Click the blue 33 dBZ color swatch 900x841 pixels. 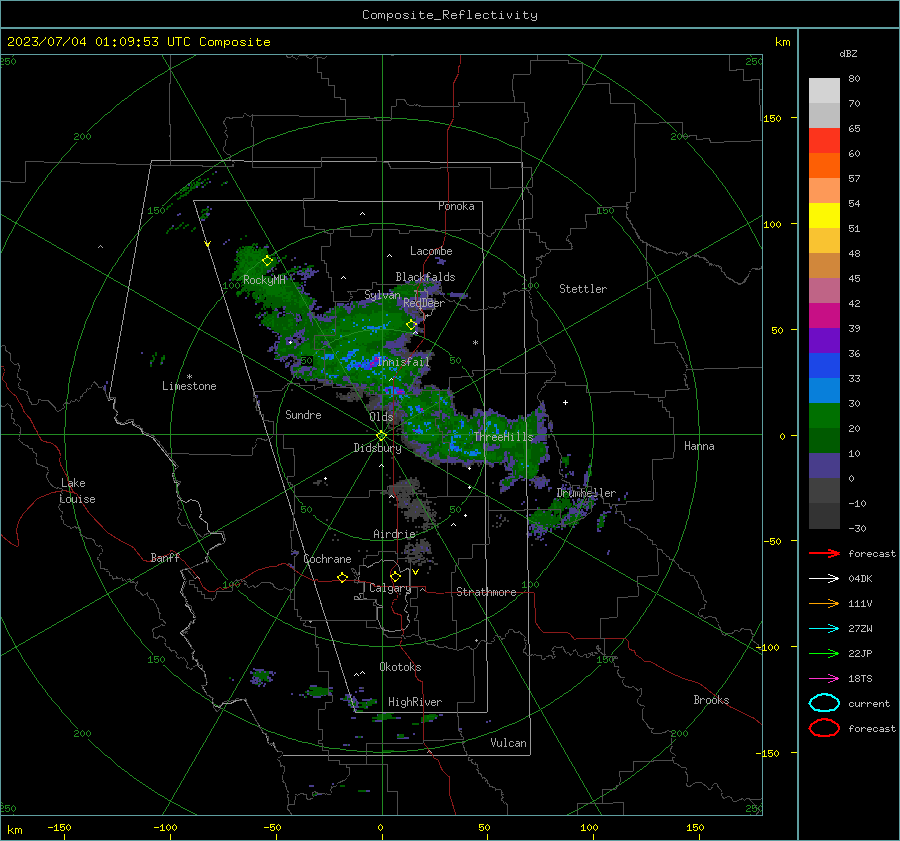pos(824,366)
